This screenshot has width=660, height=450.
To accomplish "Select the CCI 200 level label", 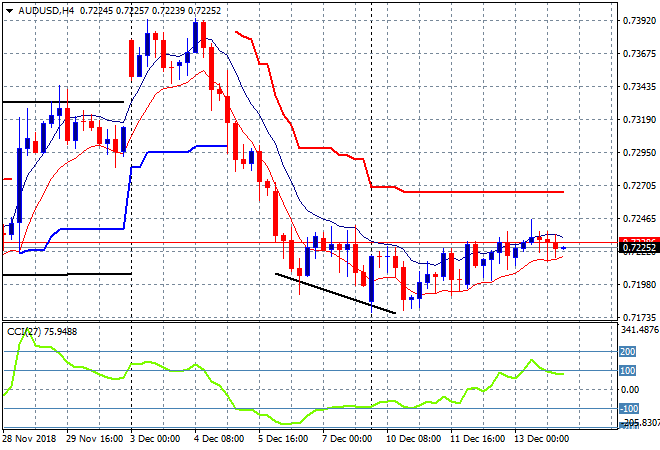I will [x=627, y=351].
